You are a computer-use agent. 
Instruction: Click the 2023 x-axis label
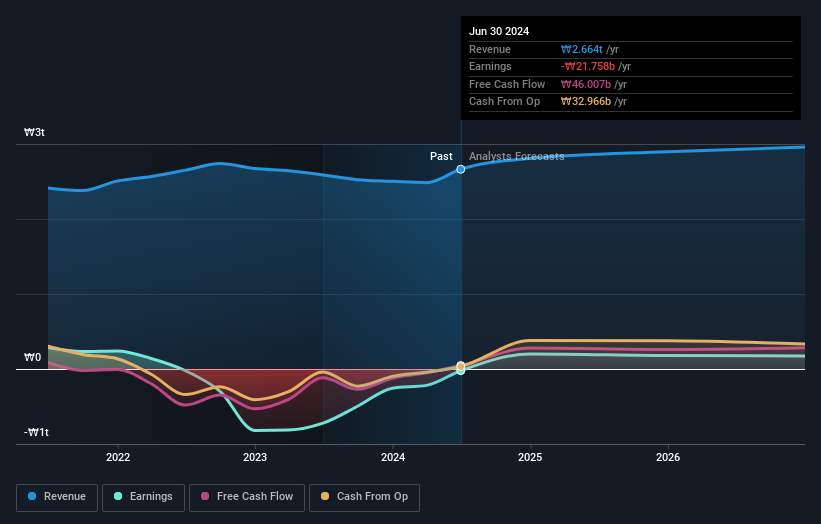(255, 457)
